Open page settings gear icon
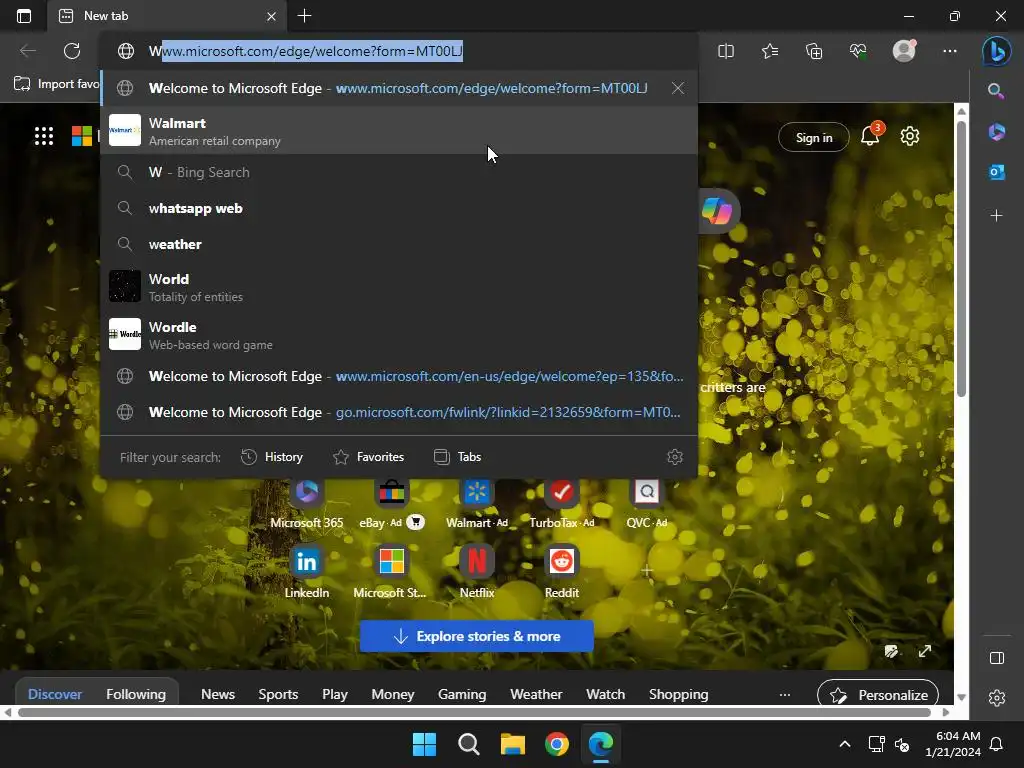The image size is (1024, 768). (910, 136)
